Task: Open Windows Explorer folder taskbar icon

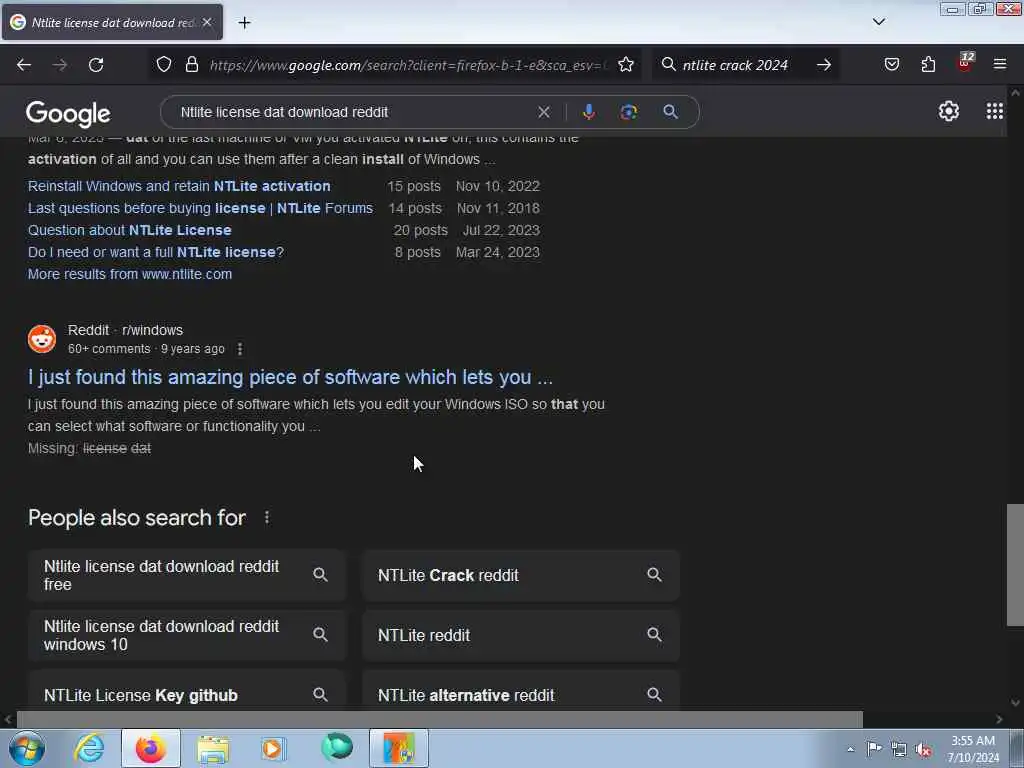Action: point(214,748)
